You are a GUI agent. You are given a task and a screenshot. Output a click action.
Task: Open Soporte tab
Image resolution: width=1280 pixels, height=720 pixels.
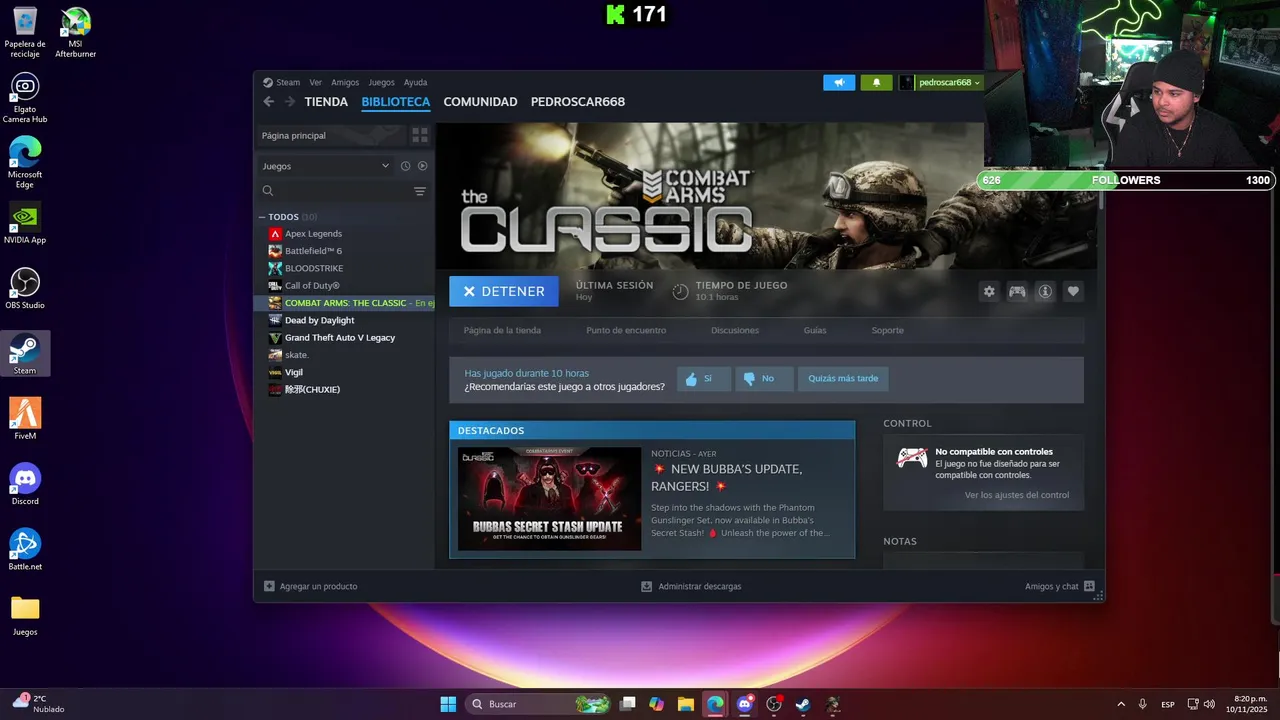click(887, 330)
